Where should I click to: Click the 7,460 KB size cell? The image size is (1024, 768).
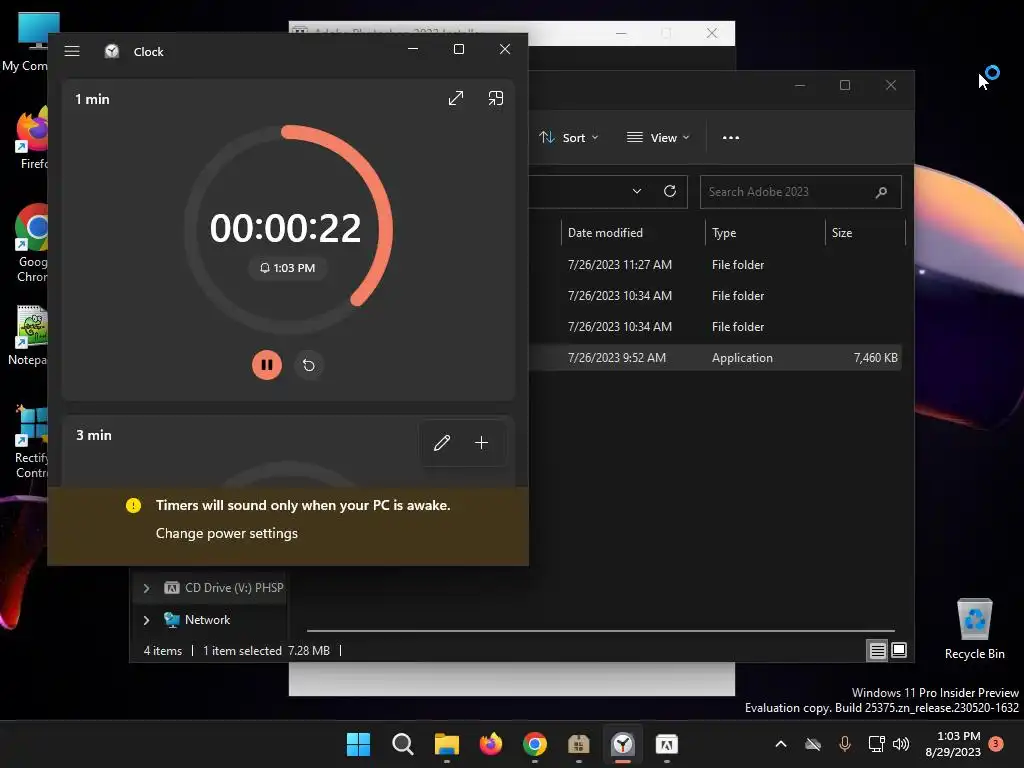click(x=875, y=358)
